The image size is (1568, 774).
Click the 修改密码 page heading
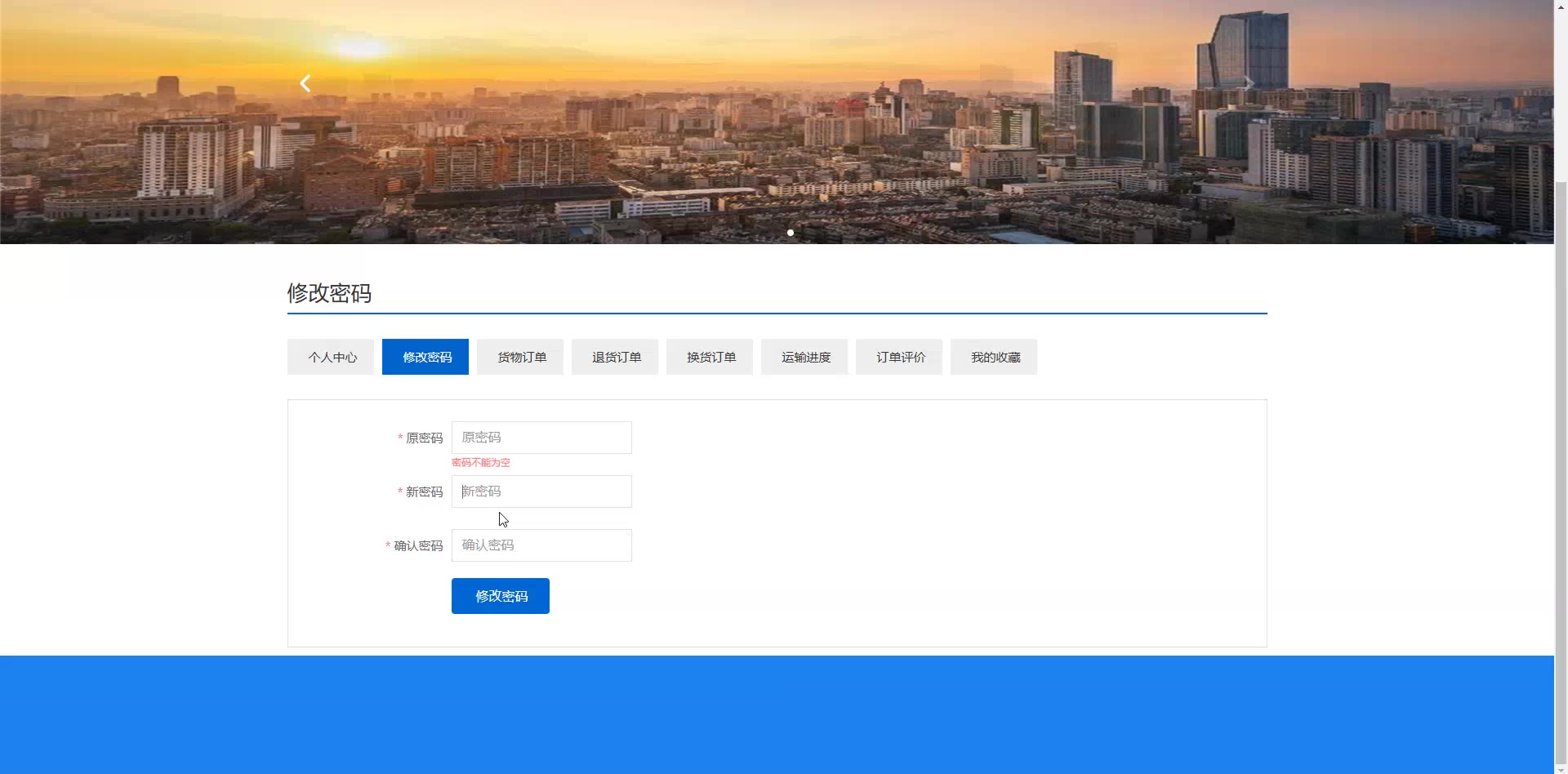click(329, 293)
